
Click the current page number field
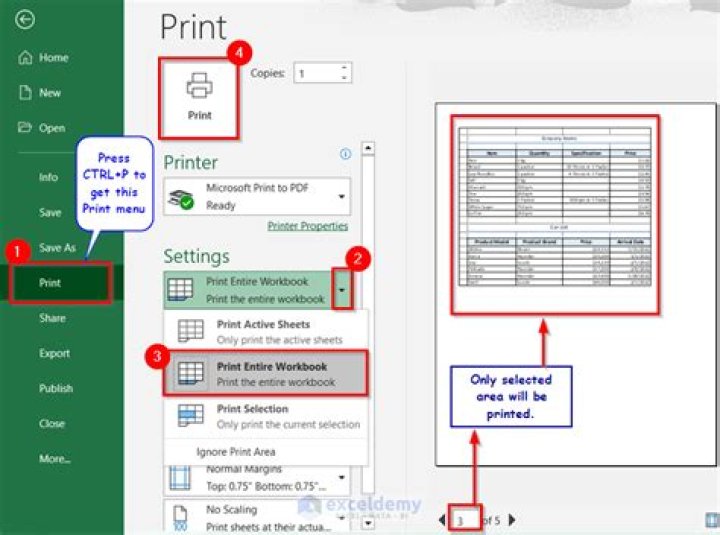(x=465, y=520)
